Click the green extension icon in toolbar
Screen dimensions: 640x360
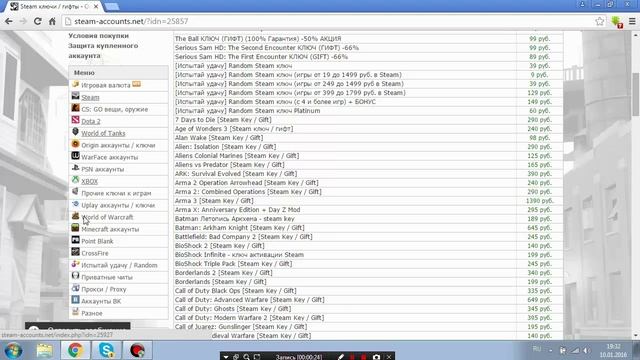pyautogui.click(x=617, y=22)
